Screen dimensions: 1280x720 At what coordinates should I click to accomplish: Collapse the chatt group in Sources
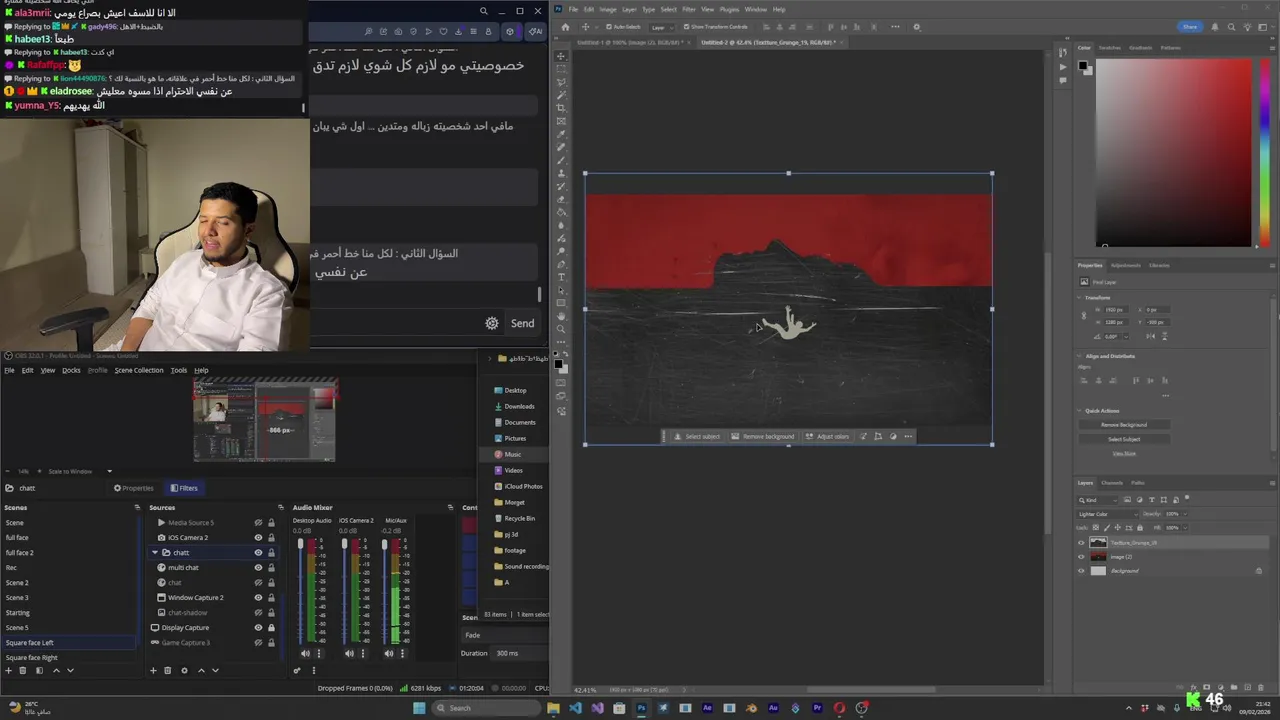pos(155,552)
